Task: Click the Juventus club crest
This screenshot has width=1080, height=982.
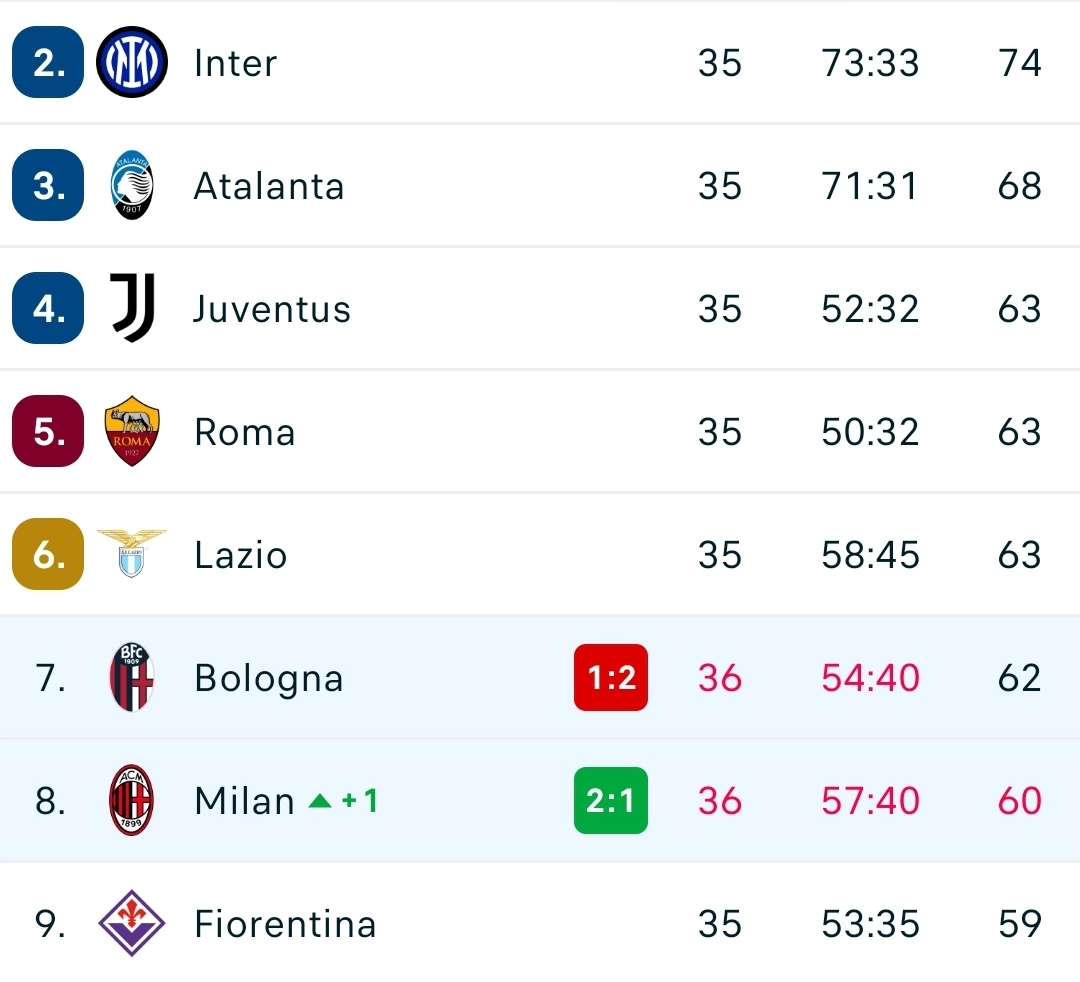Action: (x=131, y=308)
